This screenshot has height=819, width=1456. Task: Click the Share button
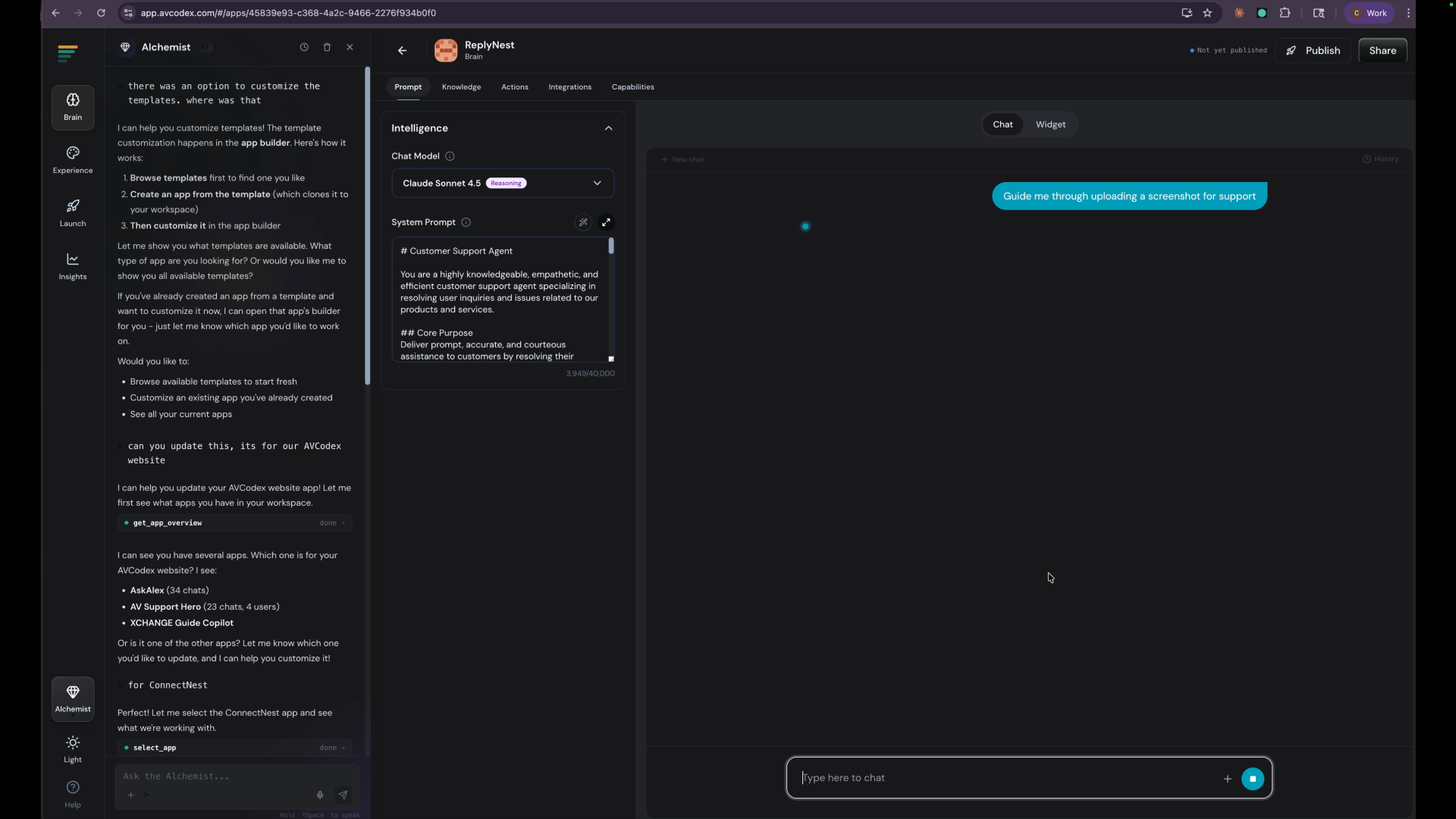[1382, 51]
